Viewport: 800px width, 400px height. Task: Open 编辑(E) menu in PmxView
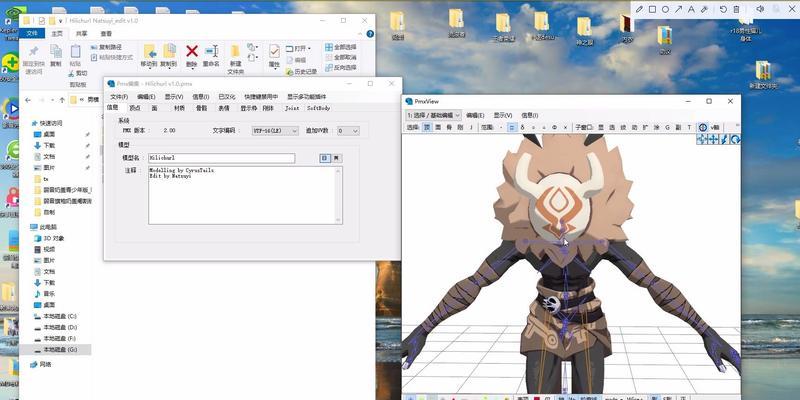[x=475, y=115]
